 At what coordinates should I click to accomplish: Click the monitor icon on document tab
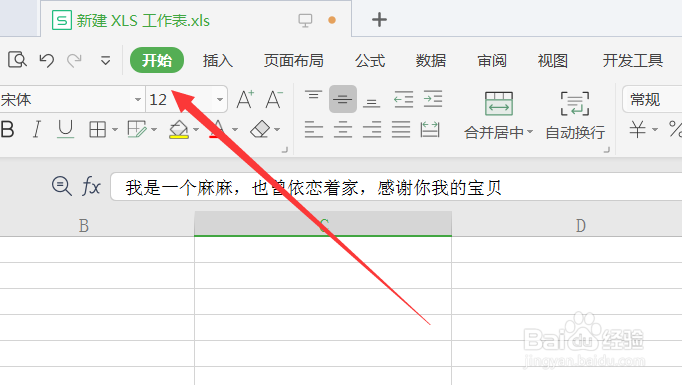[x=305, y=20]
